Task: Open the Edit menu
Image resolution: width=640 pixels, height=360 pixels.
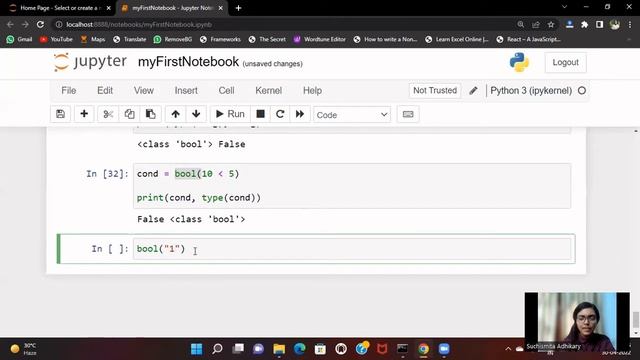Action: (105, 91)
